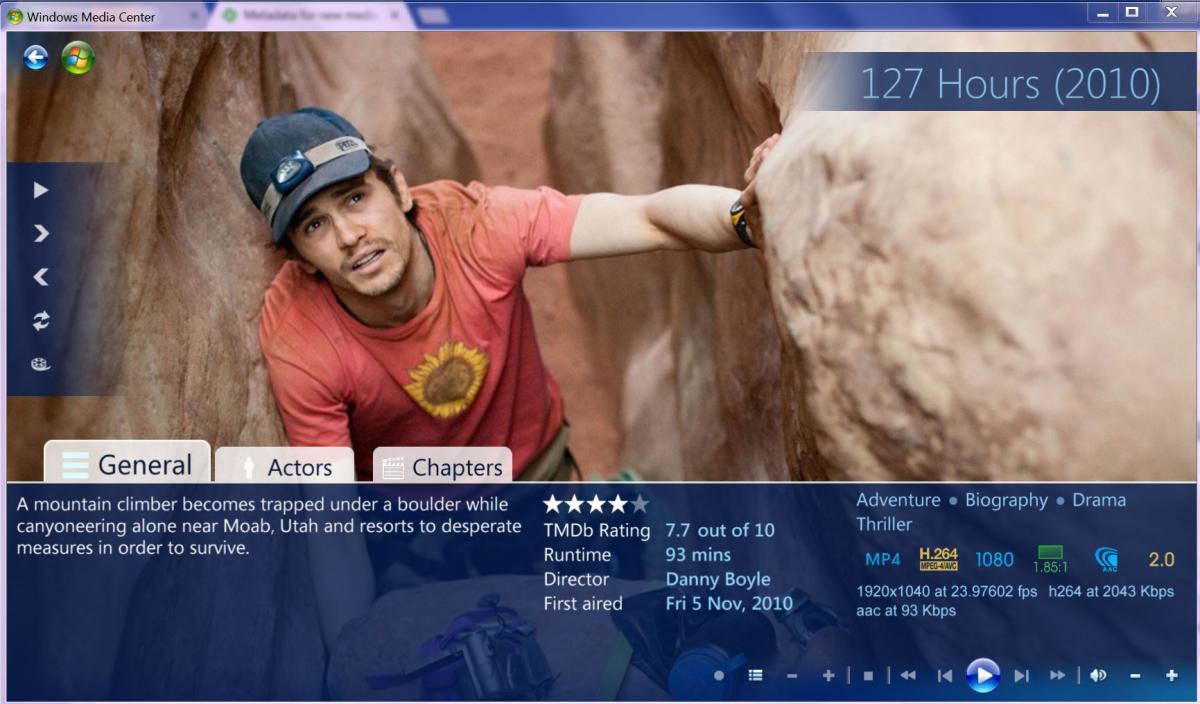The height and width of the screenshot is (704, 1200).
Task: Click 'h264 at 2043 Kbps' text
Action: pyautogui.click(x=1111, y=591)
